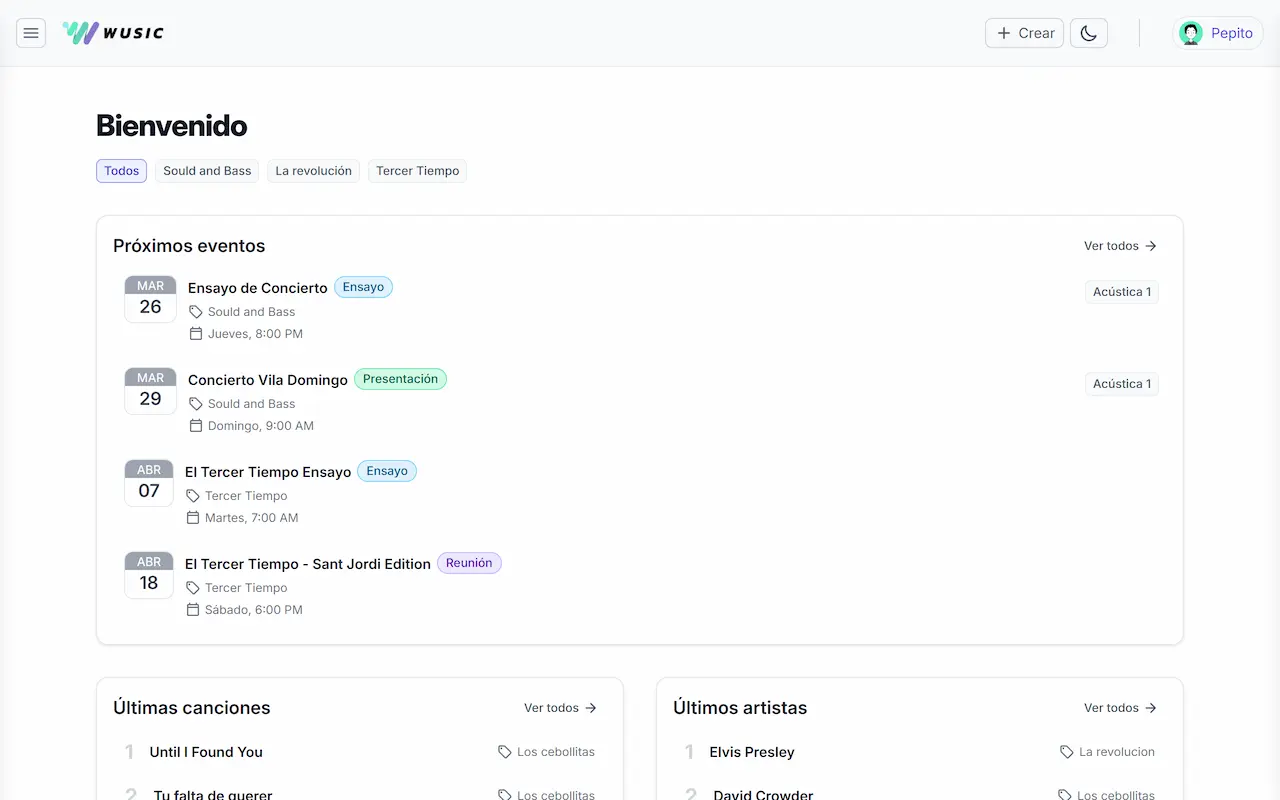Switch to the Tercer Tiempo filter
The height and width of the screenshot is (800, 1280).
tap(417, 170)
